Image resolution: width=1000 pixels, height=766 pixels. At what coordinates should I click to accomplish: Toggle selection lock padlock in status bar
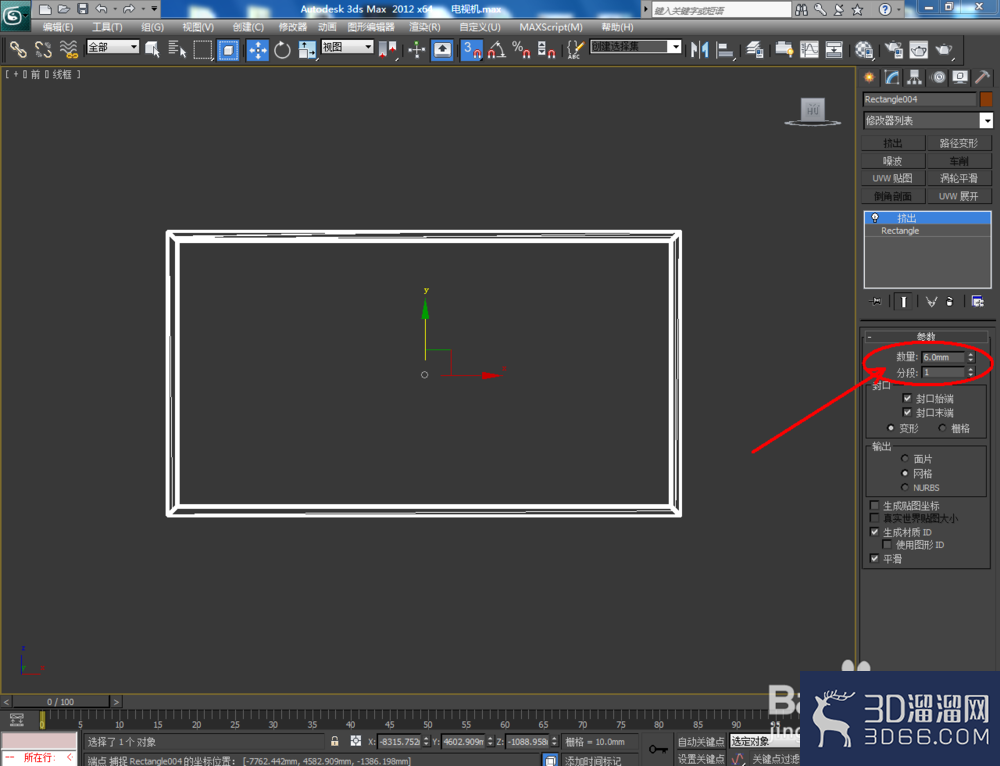click(335, 741)
